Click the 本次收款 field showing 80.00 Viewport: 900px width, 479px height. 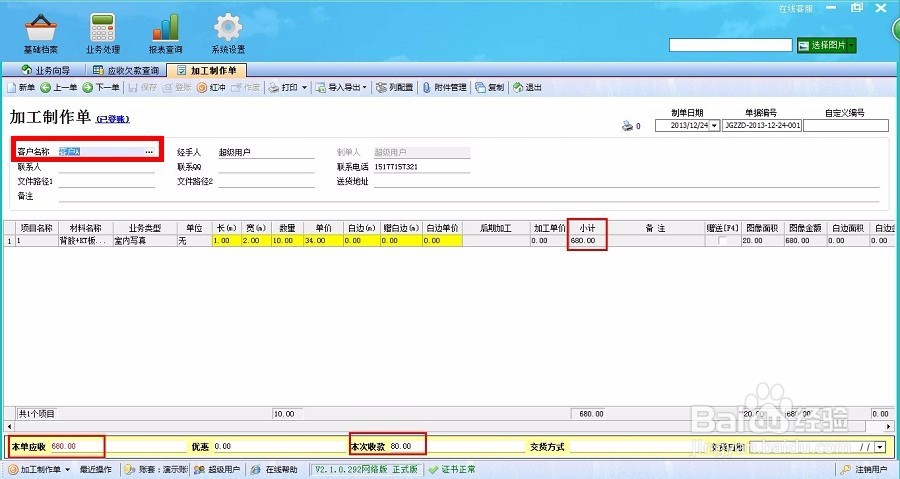pos(457,446)
